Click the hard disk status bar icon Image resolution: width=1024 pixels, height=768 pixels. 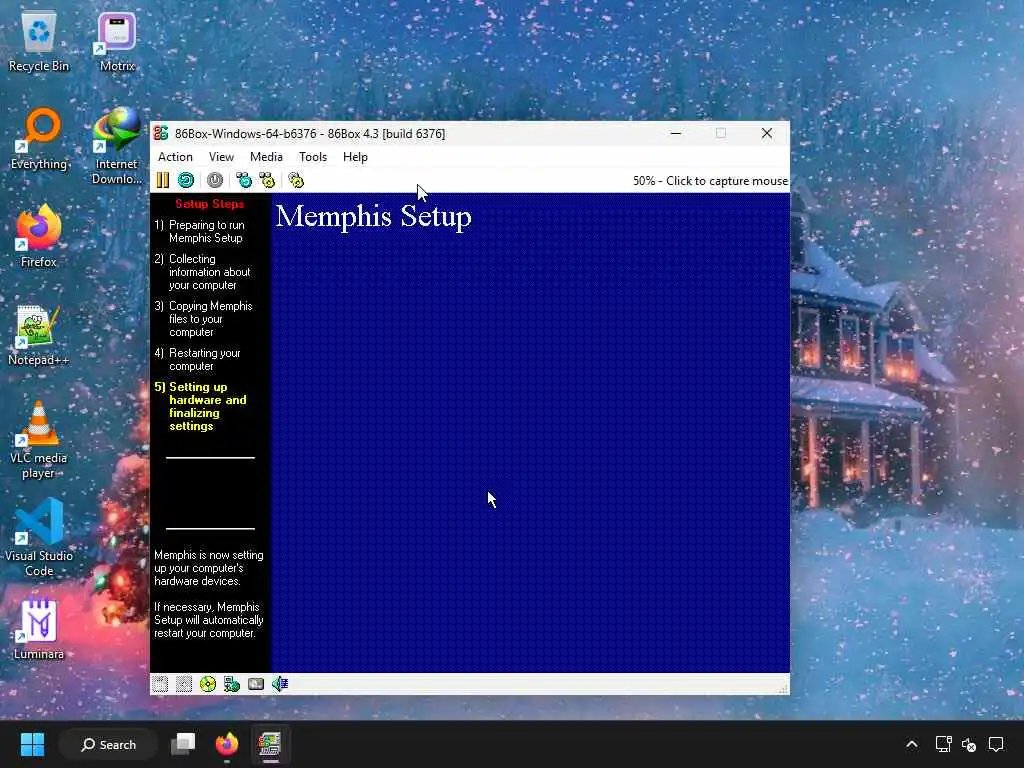(256, 684)
